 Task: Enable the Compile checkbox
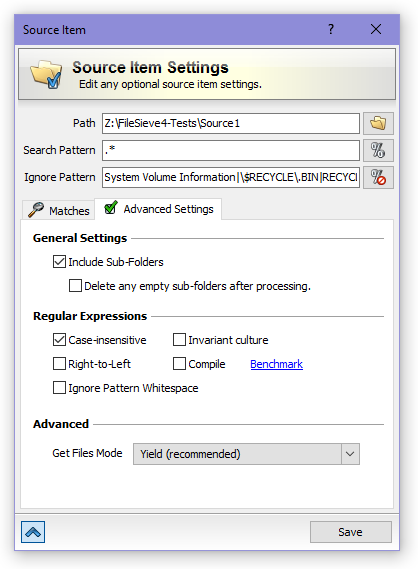179,364
